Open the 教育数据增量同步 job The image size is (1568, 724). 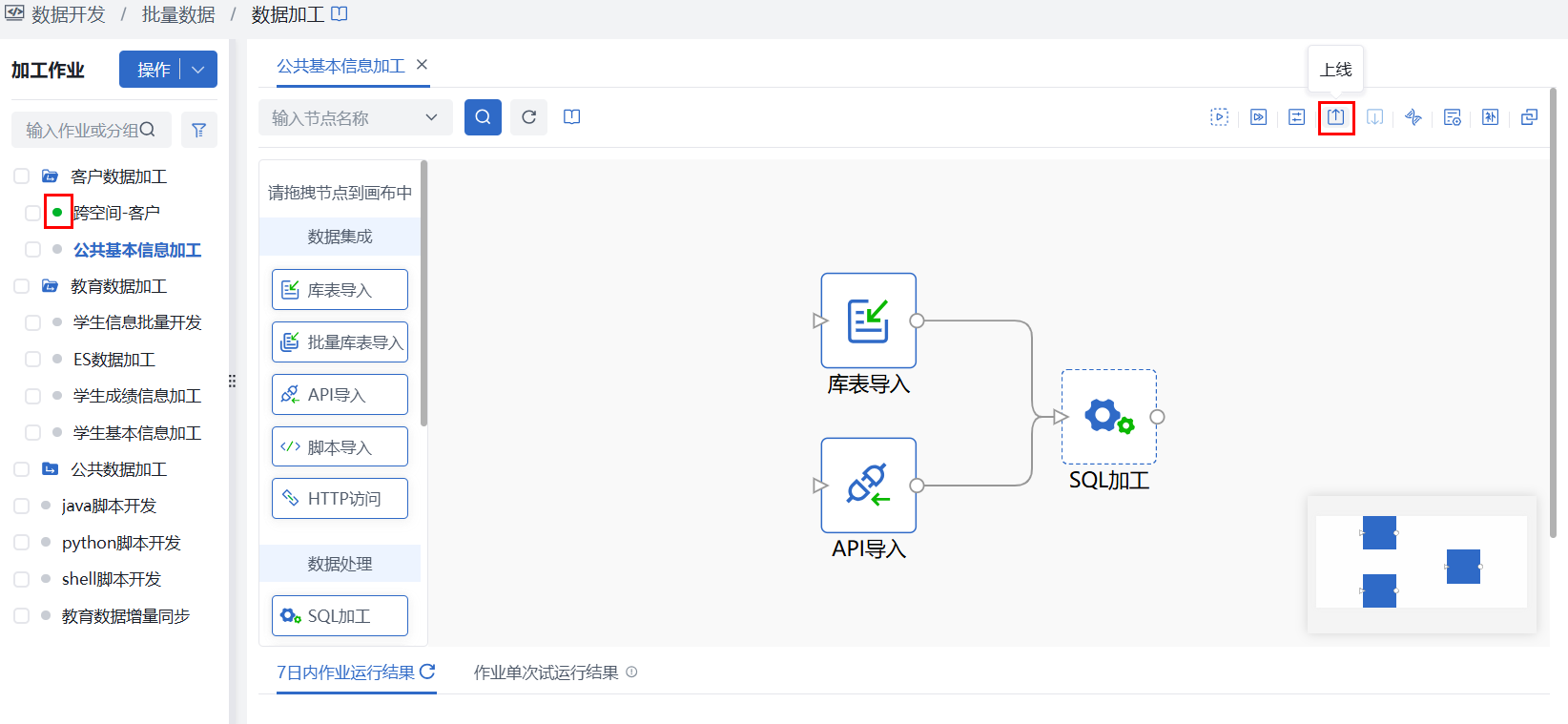click(126, 616)
